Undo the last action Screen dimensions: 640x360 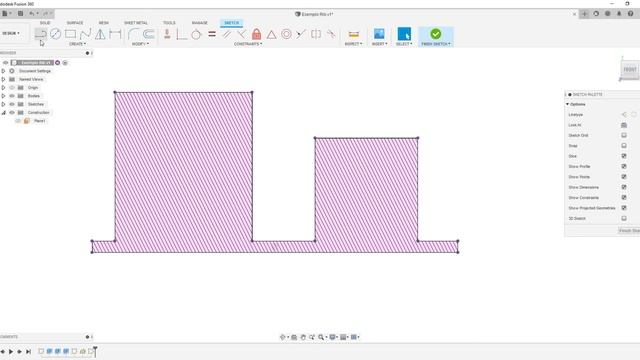click(31, 13)
